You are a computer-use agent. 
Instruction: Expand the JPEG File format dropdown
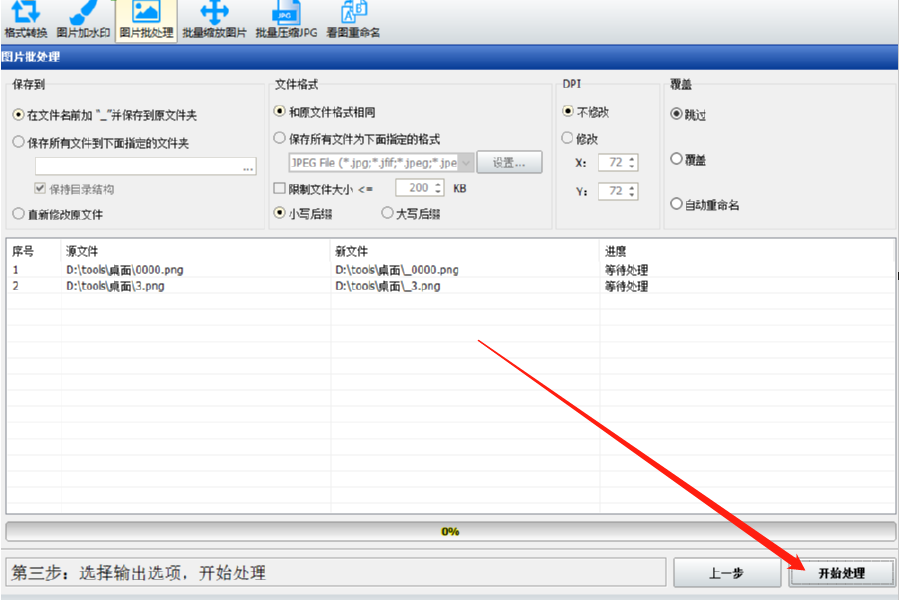click(x=466, y=163)
